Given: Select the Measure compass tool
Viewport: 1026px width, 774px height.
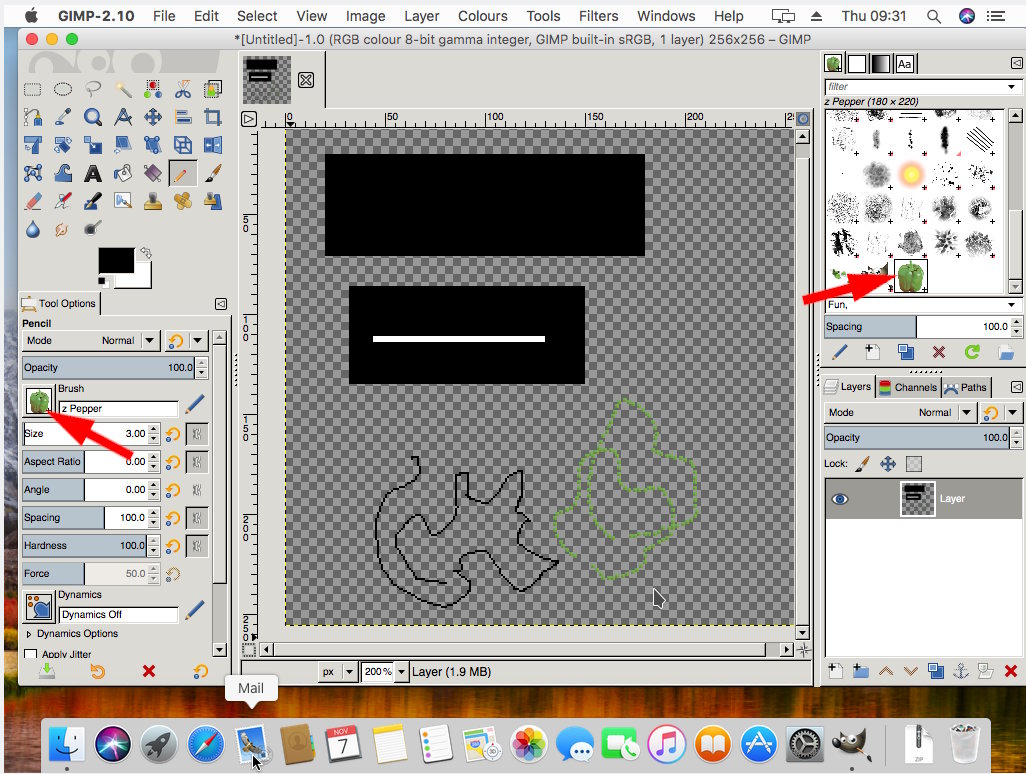Looking at the screenshot, I should pos(123,117).
